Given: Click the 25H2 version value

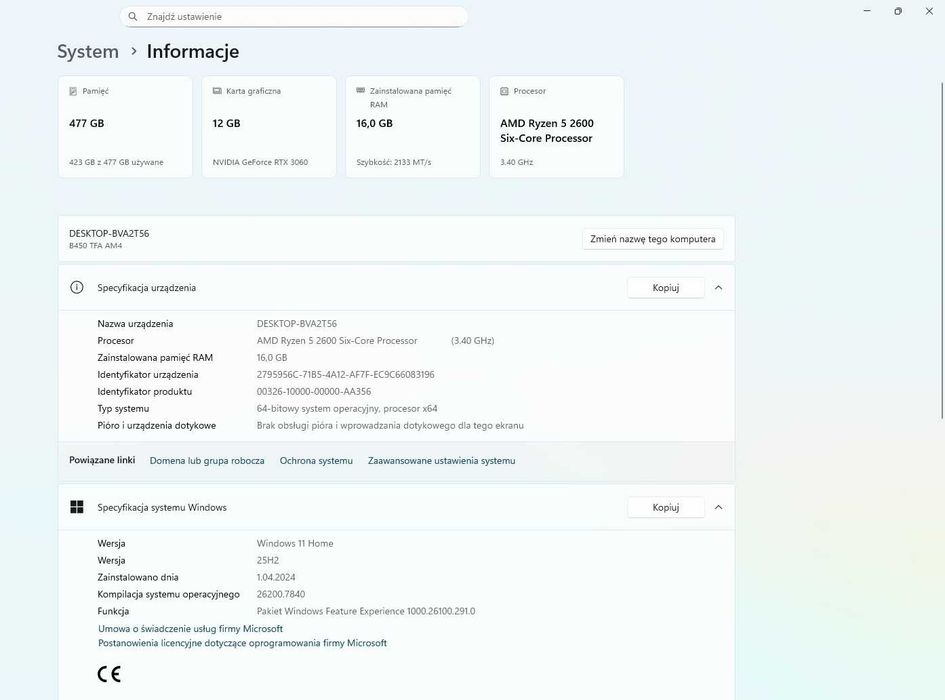Looking at the screenshot, I should pos(268,560).
